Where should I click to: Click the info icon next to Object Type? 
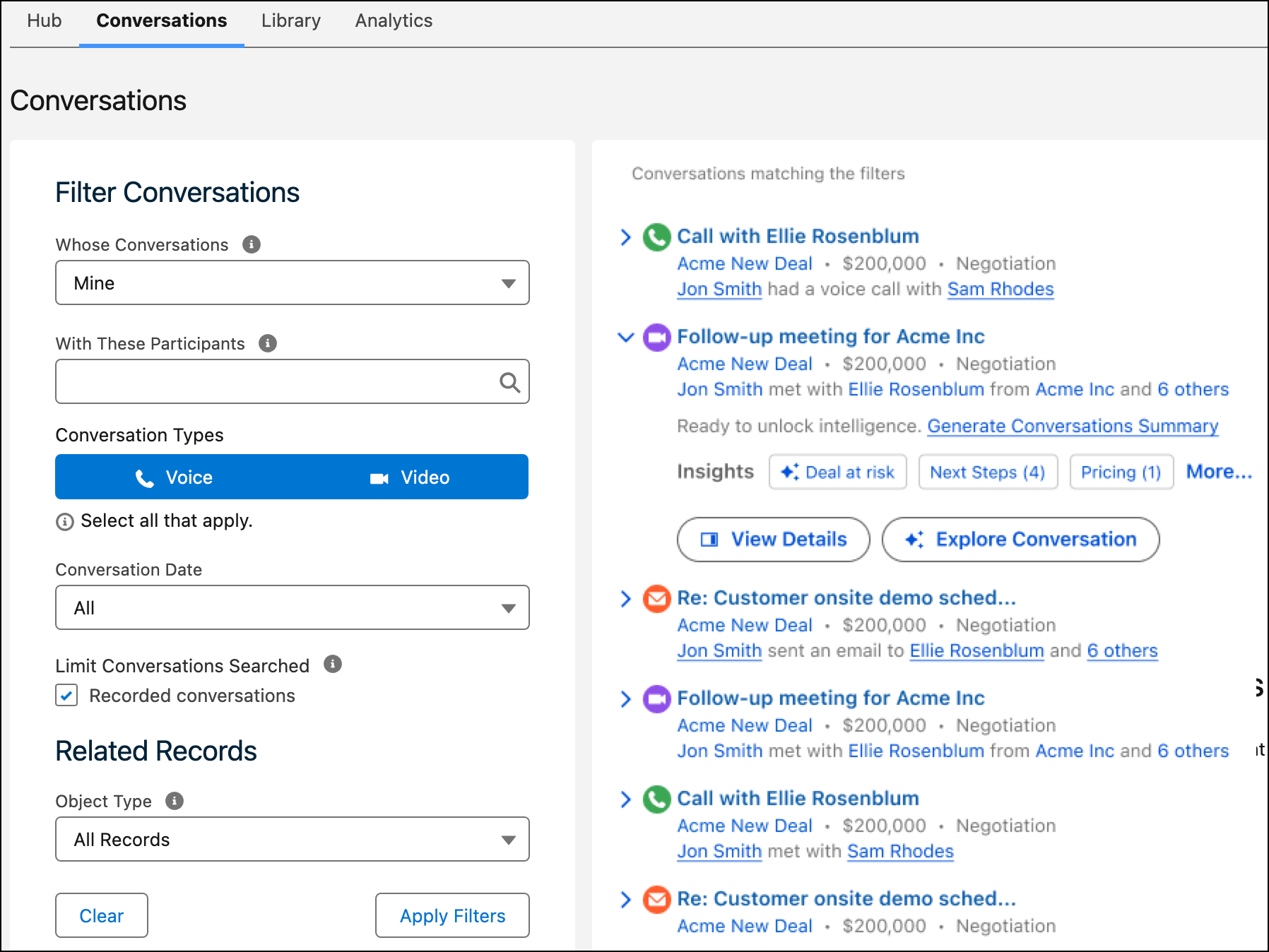pyautogui.click(x=175, y=801)
